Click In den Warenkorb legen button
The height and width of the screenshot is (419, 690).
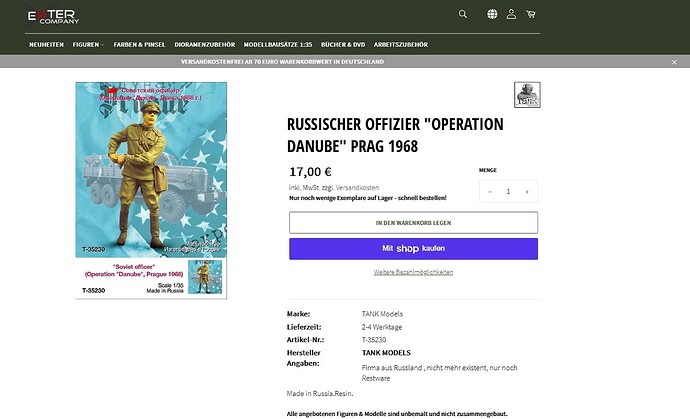pyautogui.click(x=413, y=223)
